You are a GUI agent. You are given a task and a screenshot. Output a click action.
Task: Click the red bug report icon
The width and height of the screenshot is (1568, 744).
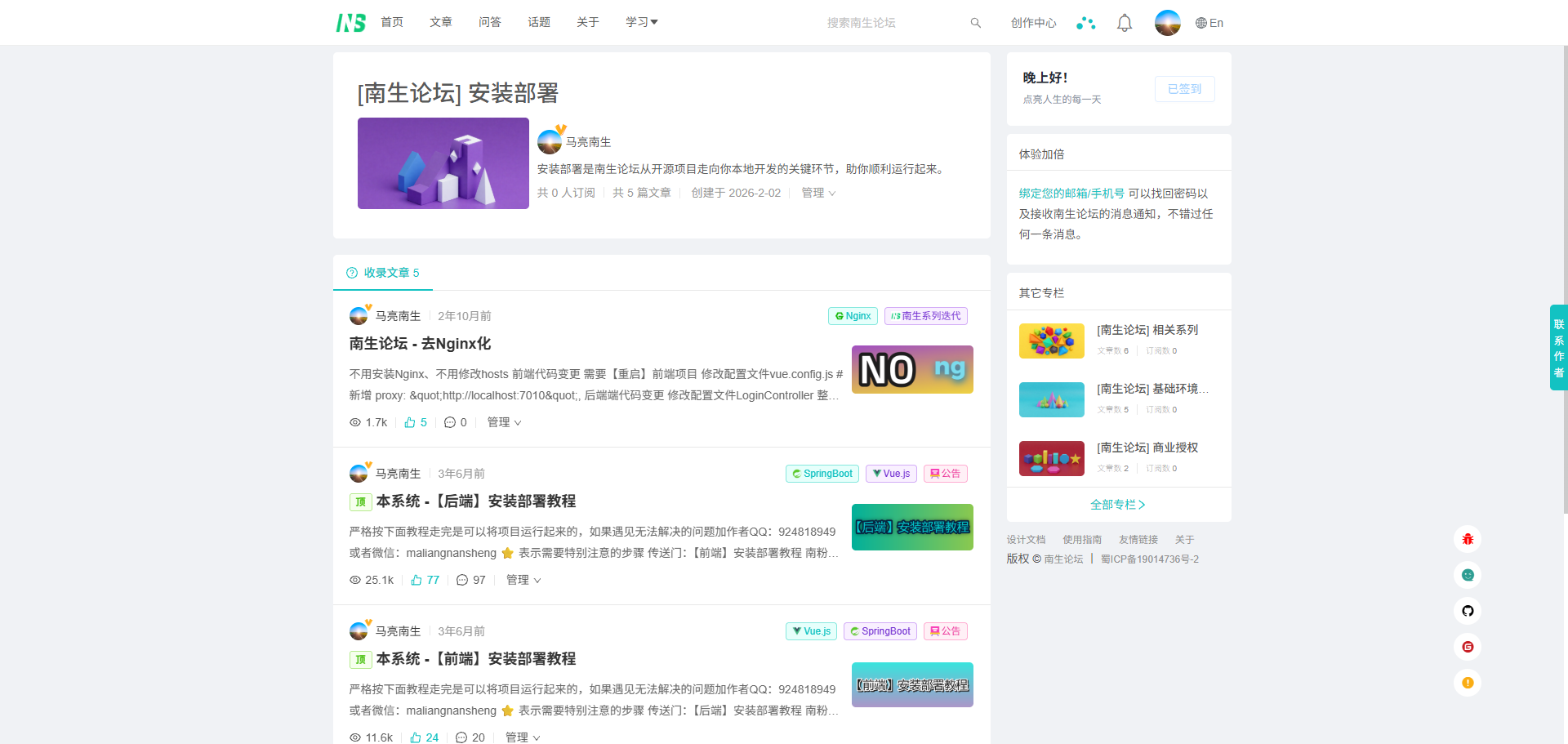(1468, 539)
